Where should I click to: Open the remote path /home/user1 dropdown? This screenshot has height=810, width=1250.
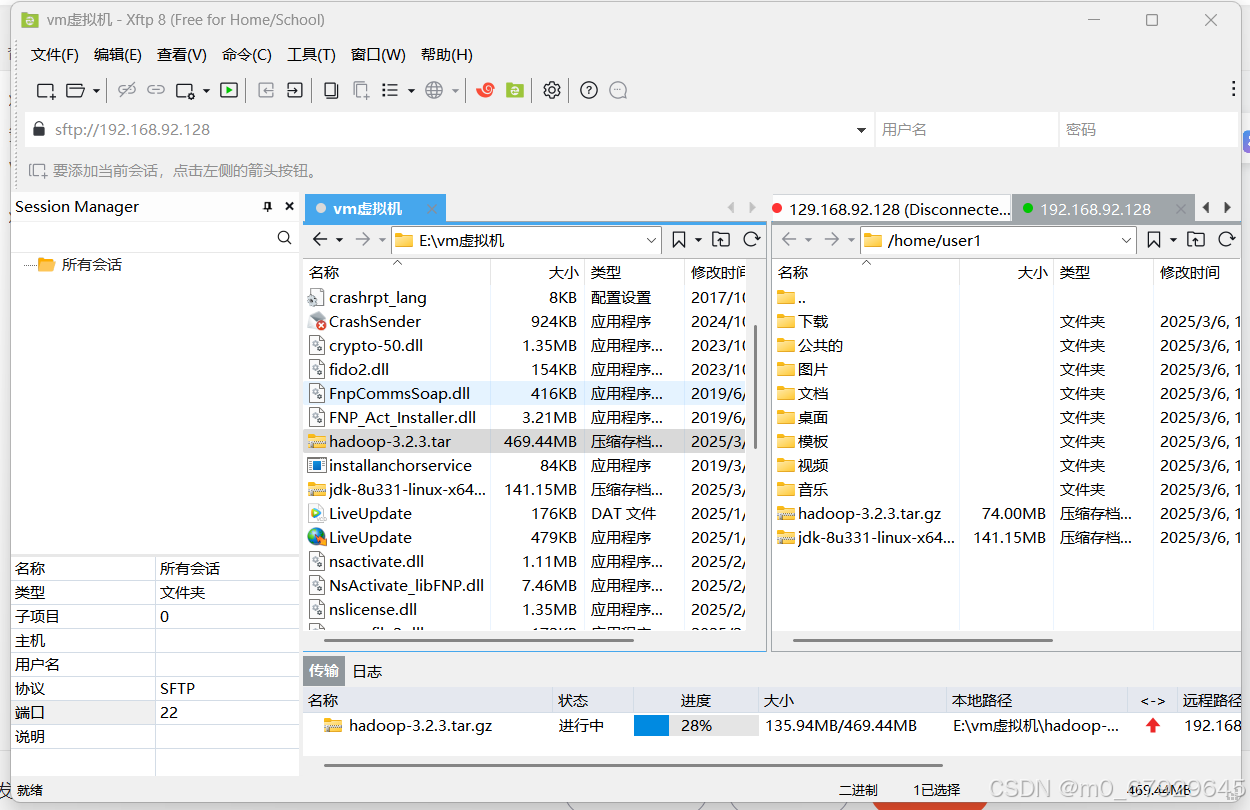[x=1126, y=240]
